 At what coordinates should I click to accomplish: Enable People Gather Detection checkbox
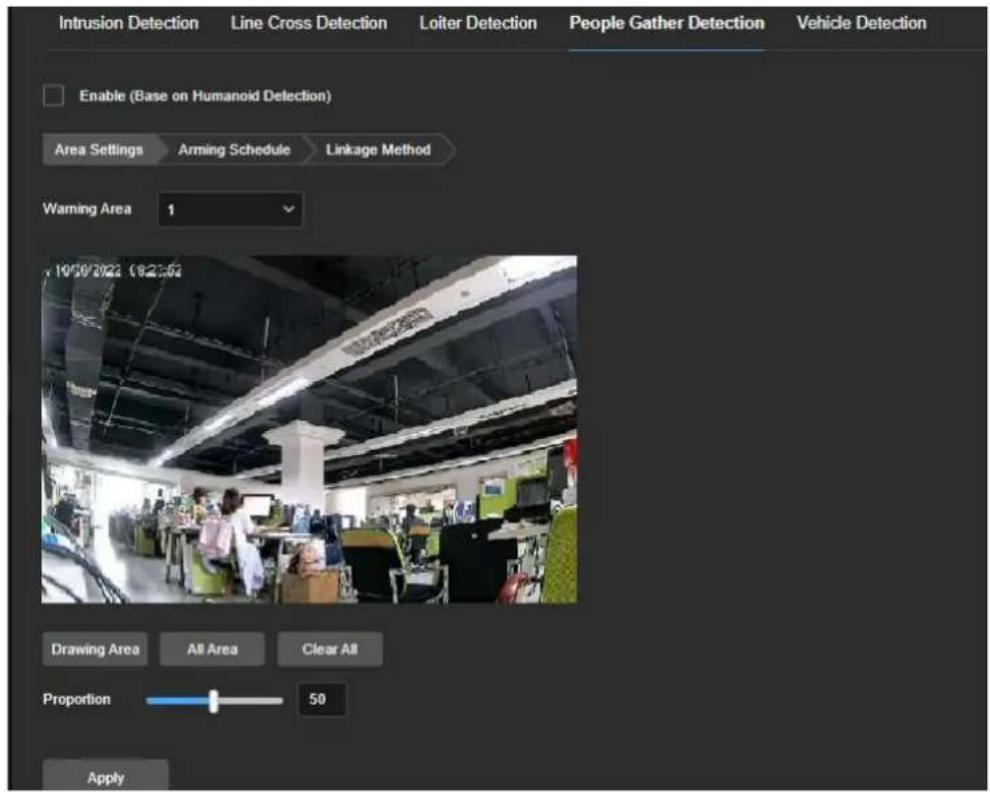point(54,96)
